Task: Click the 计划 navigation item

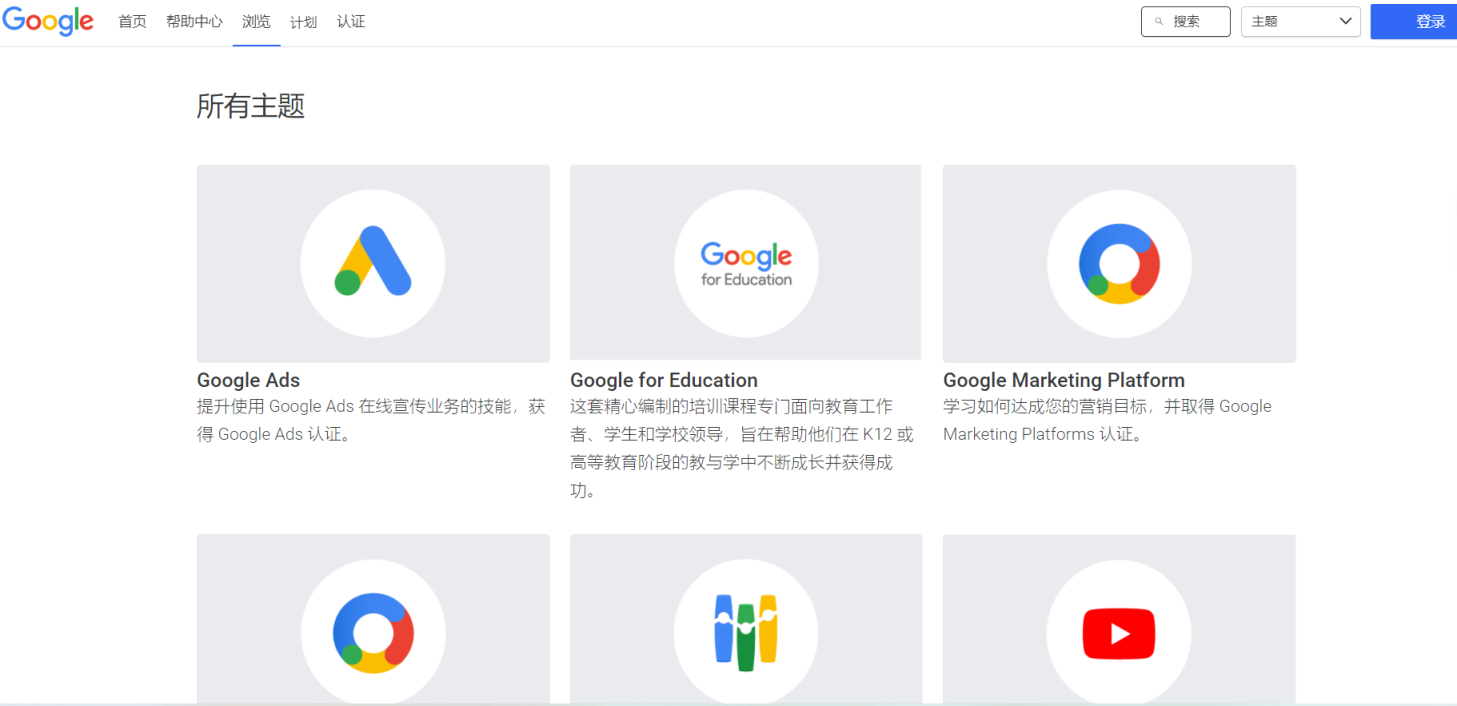Action: coord(303,20)
